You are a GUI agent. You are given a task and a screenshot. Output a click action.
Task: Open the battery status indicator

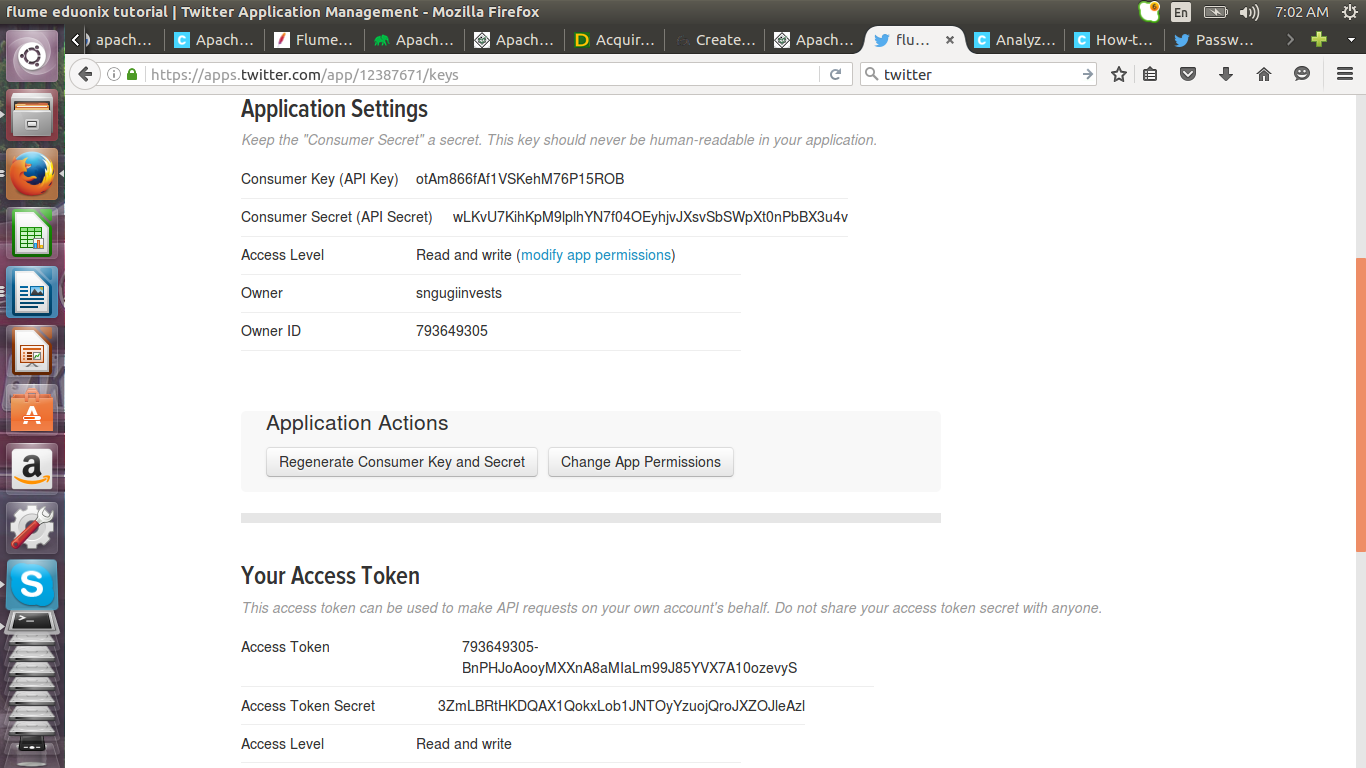pyautogui.click(x=1215, y=12)
